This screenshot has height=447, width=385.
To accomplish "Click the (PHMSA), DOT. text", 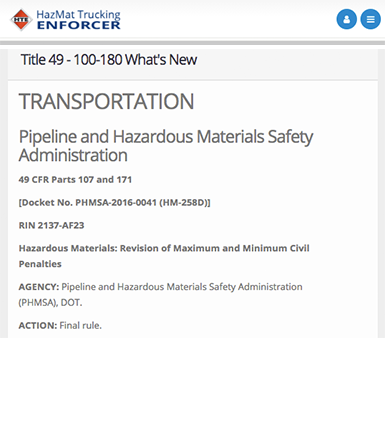I will [50, 303].
